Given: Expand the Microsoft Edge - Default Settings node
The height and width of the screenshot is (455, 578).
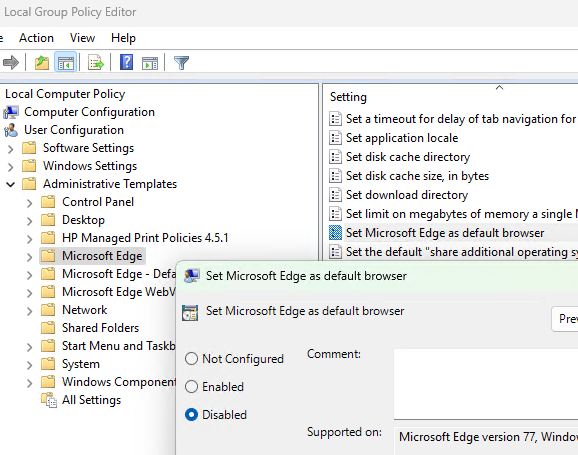Looking at the screenshot, I should (29, 275).
